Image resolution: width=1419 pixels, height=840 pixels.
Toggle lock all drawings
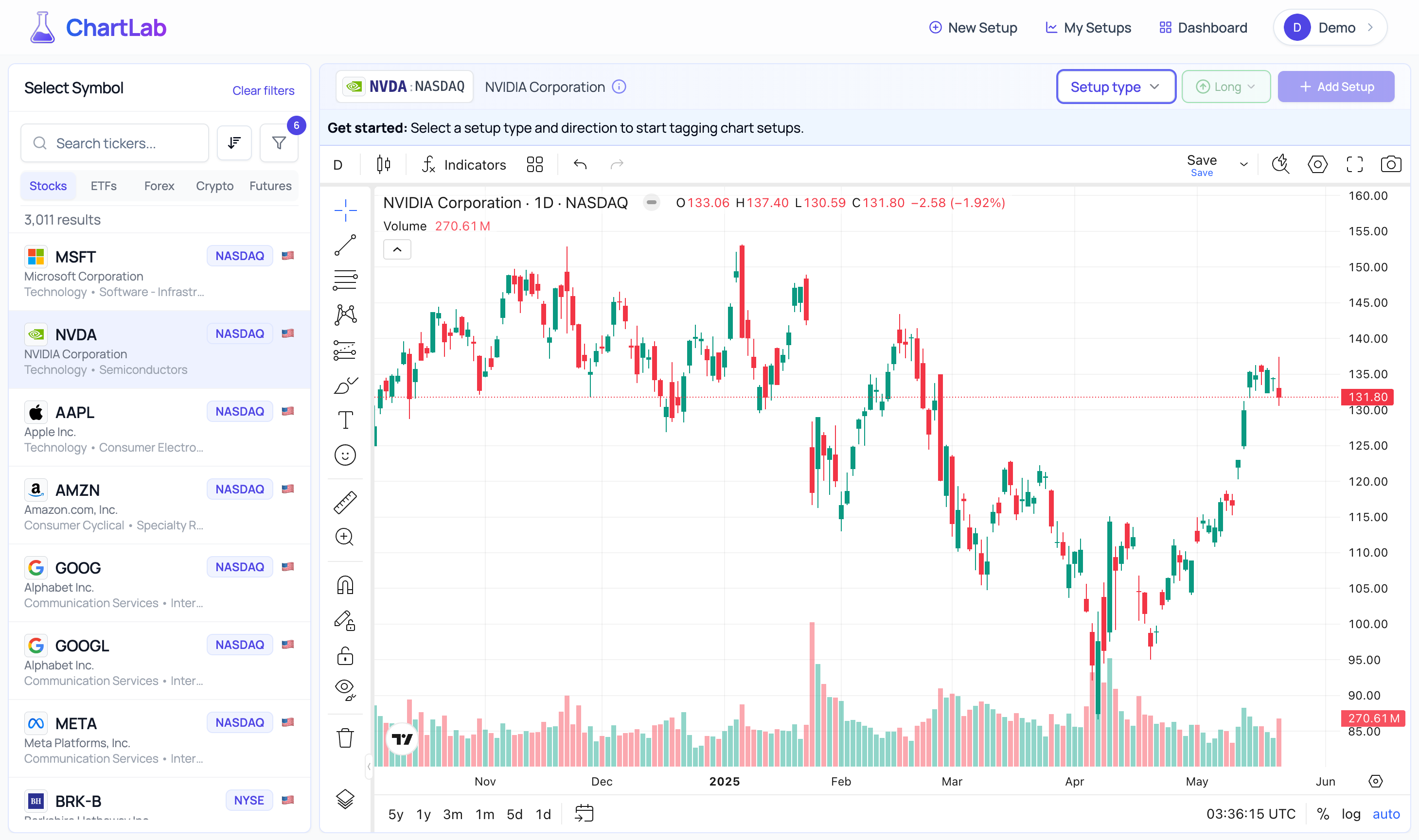pos(345,656)
